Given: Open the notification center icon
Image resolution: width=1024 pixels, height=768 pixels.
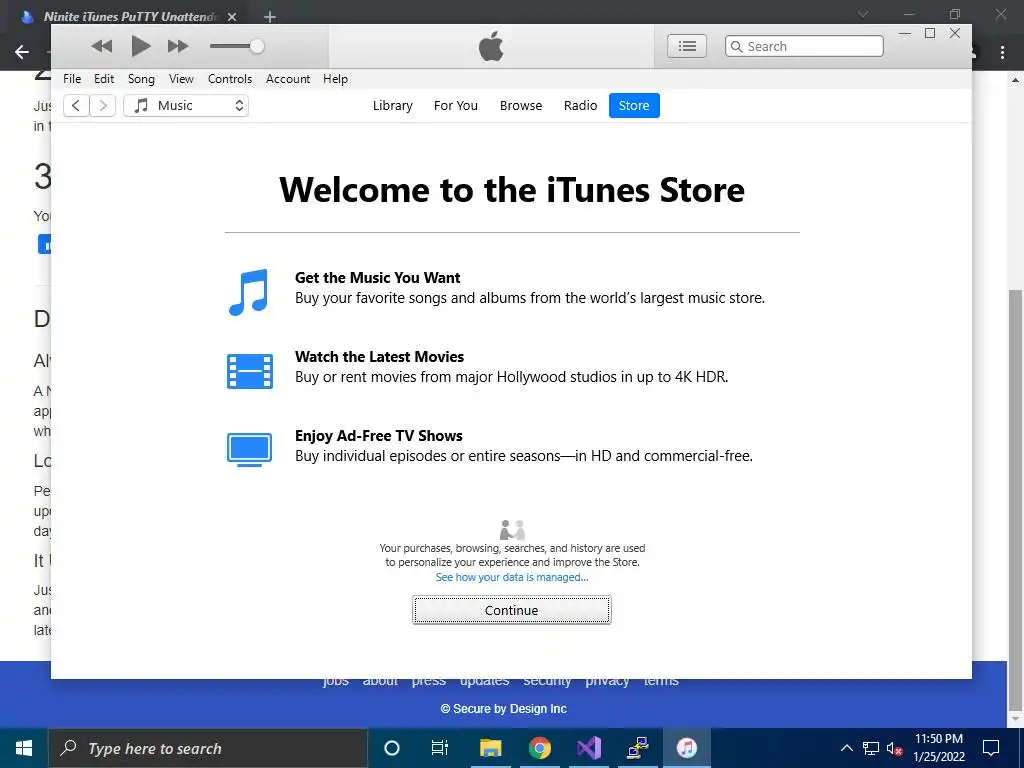Looking at the screenshot, I should [991, 748].
